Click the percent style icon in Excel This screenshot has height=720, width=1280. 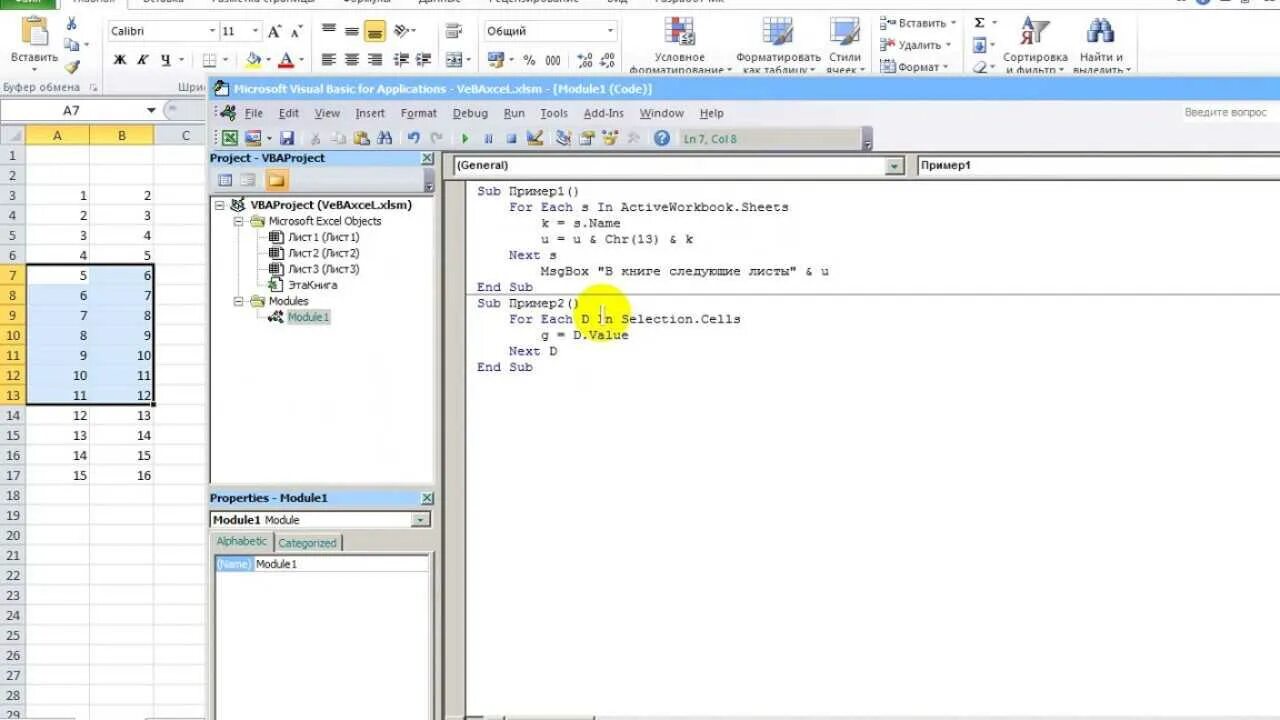(x=529, y=60)
